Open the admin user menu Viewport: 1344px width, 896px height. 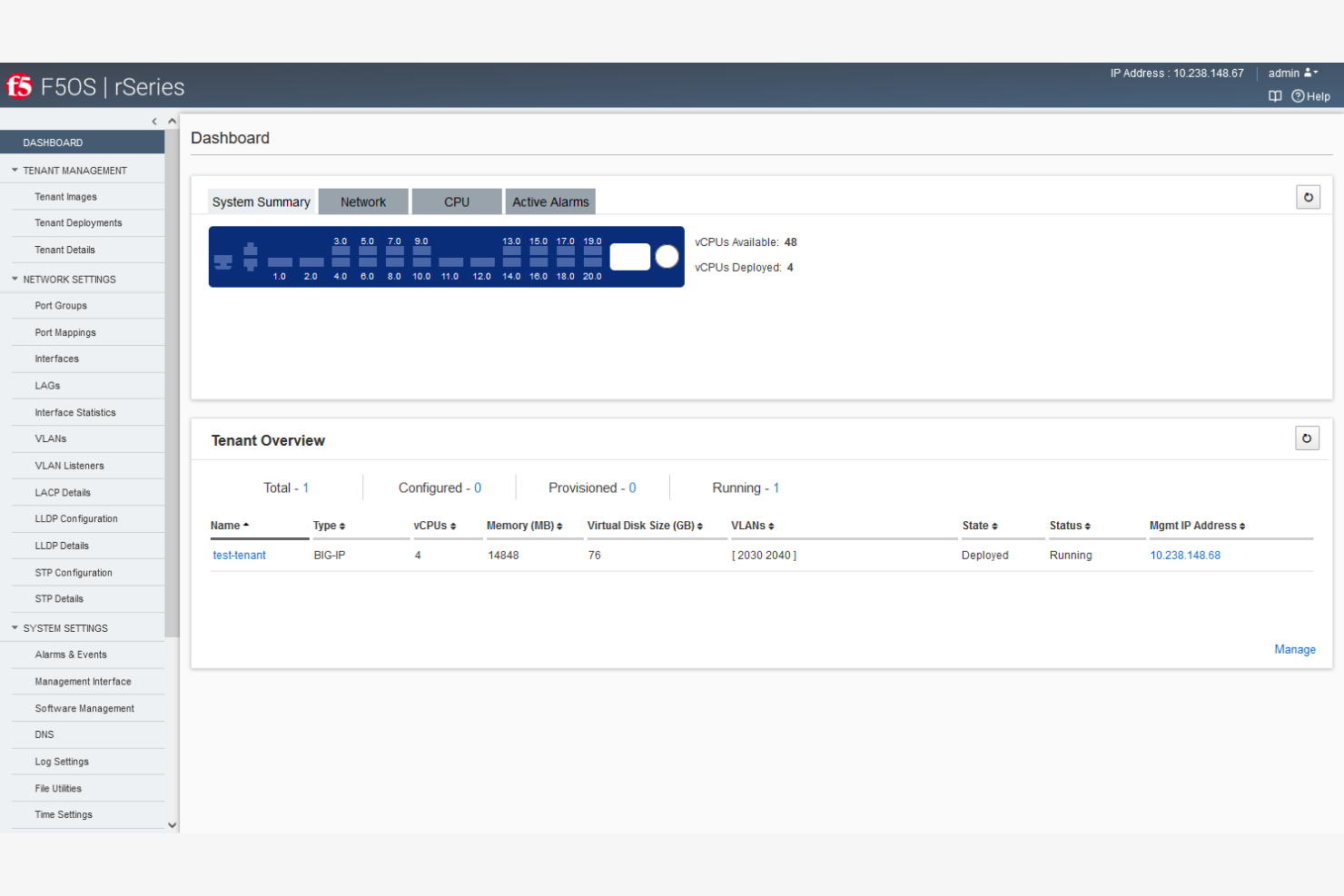tap(1293, 74)
